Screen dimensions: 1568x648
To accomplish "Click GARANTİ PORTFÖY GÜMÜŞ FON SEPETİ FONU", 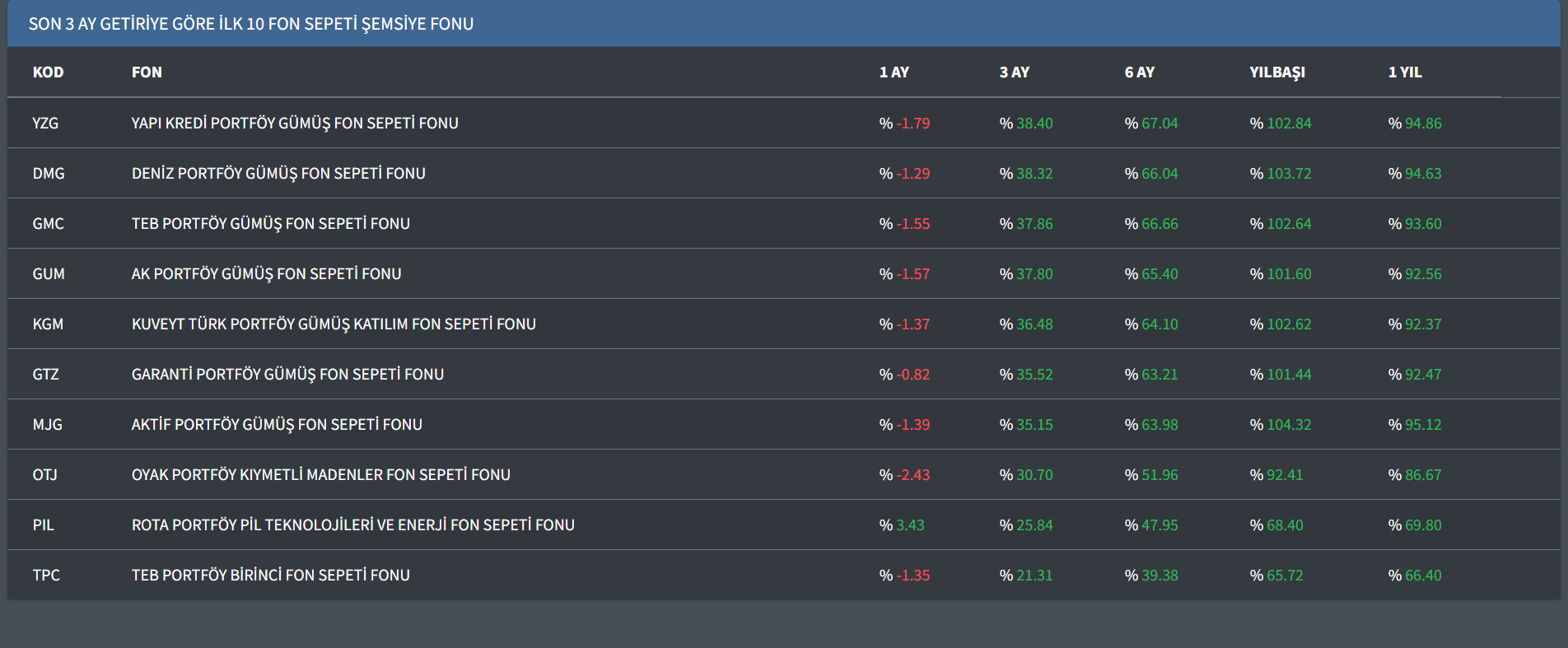I will tap(287, 375).
